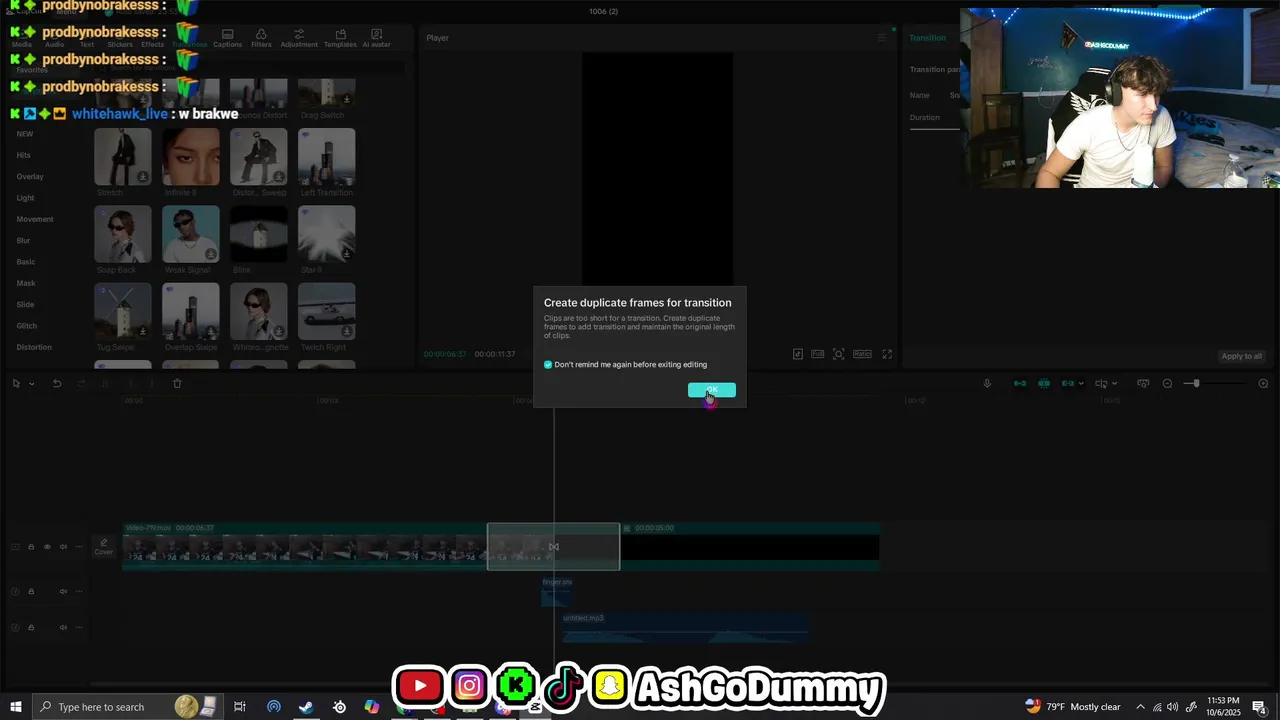The image size is (1280, 720).
Task: Choose the Stretch transition thumbnail
Action: pos(123,157)
